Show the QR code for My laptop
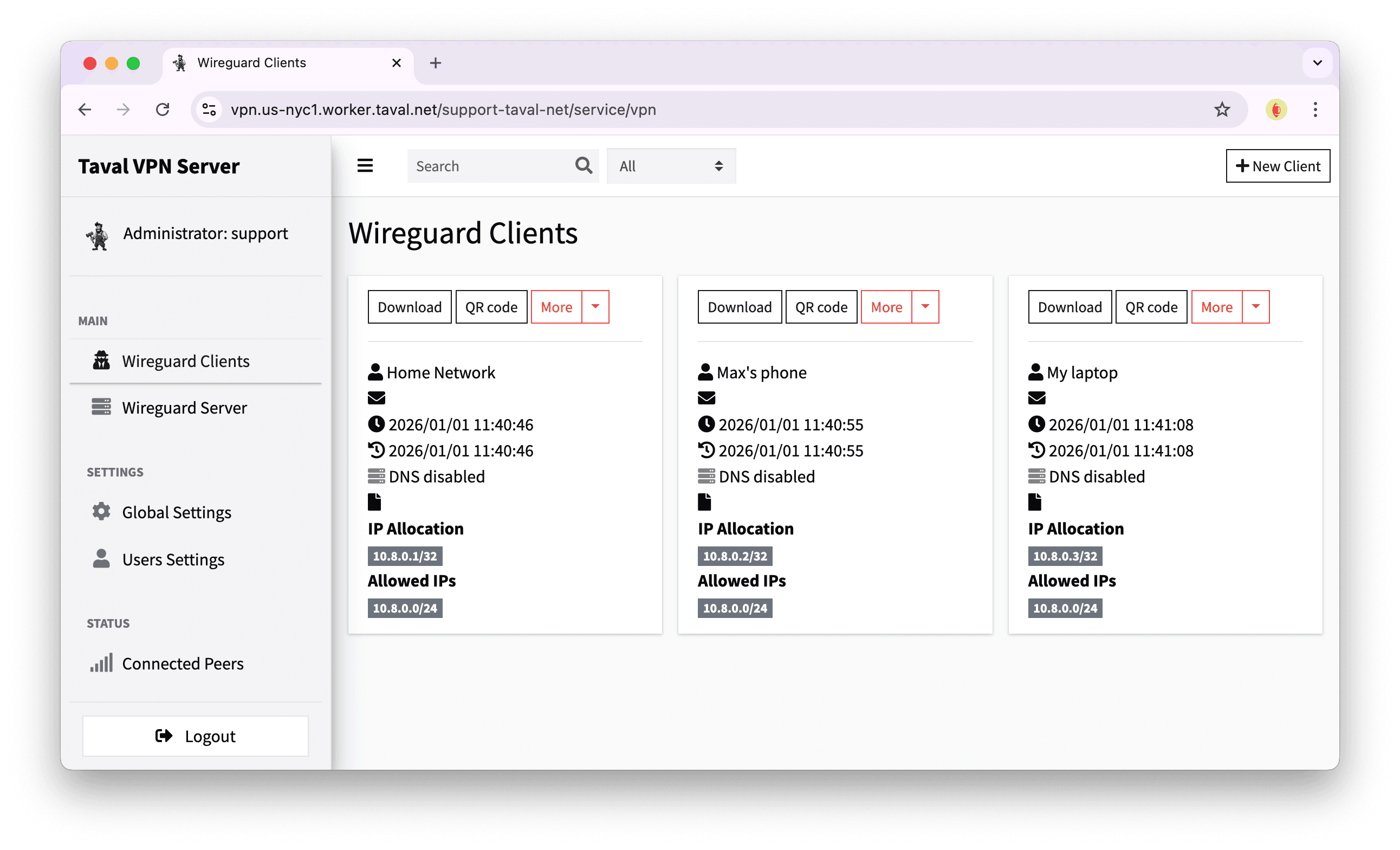 1151,306
